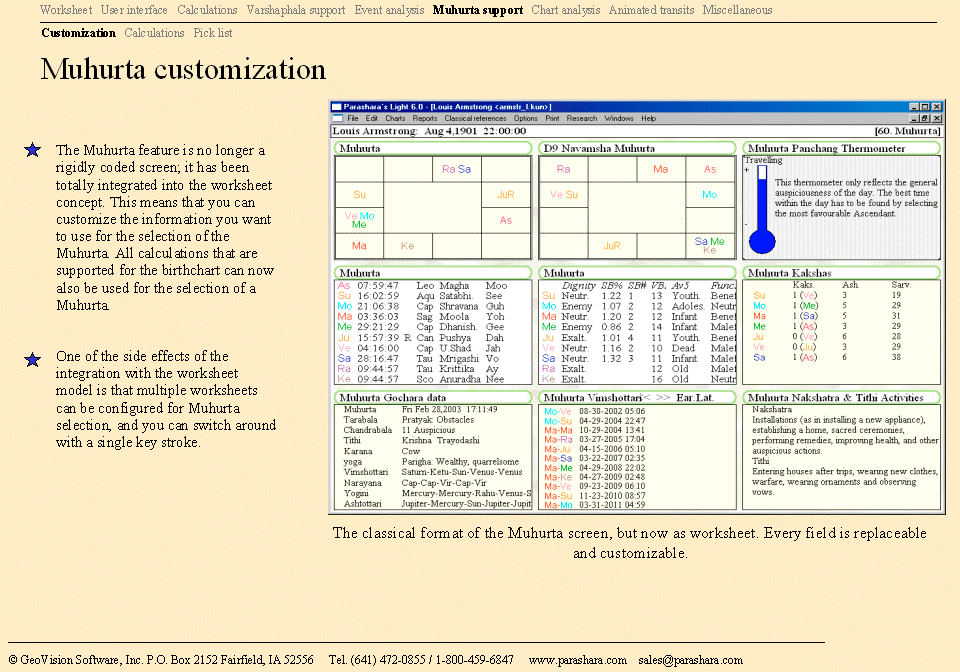Viewport: 960px width, 672px height.
Task: Click the Ashtottari row in Gochara data
Action: click(433, 504)
